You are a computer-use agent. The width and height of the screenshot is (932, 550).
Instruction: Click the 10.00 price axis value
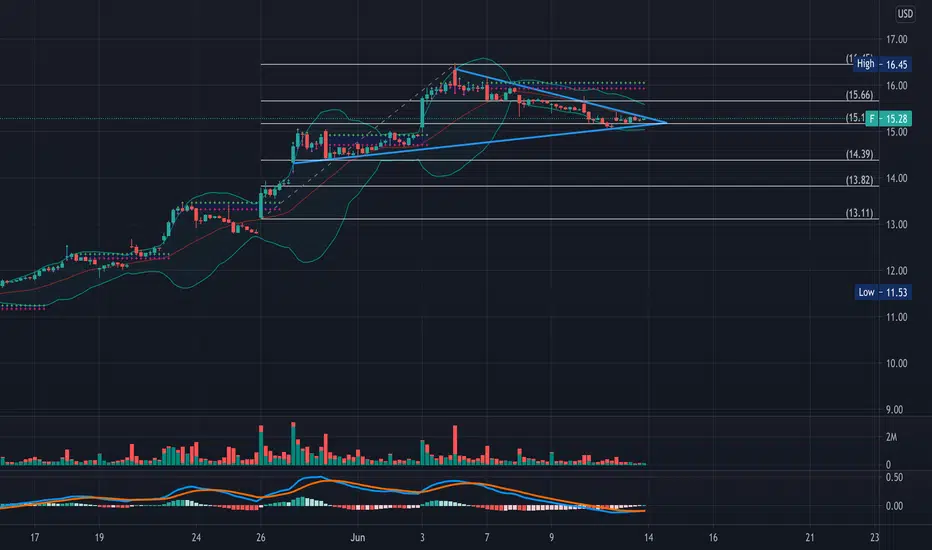896,363
